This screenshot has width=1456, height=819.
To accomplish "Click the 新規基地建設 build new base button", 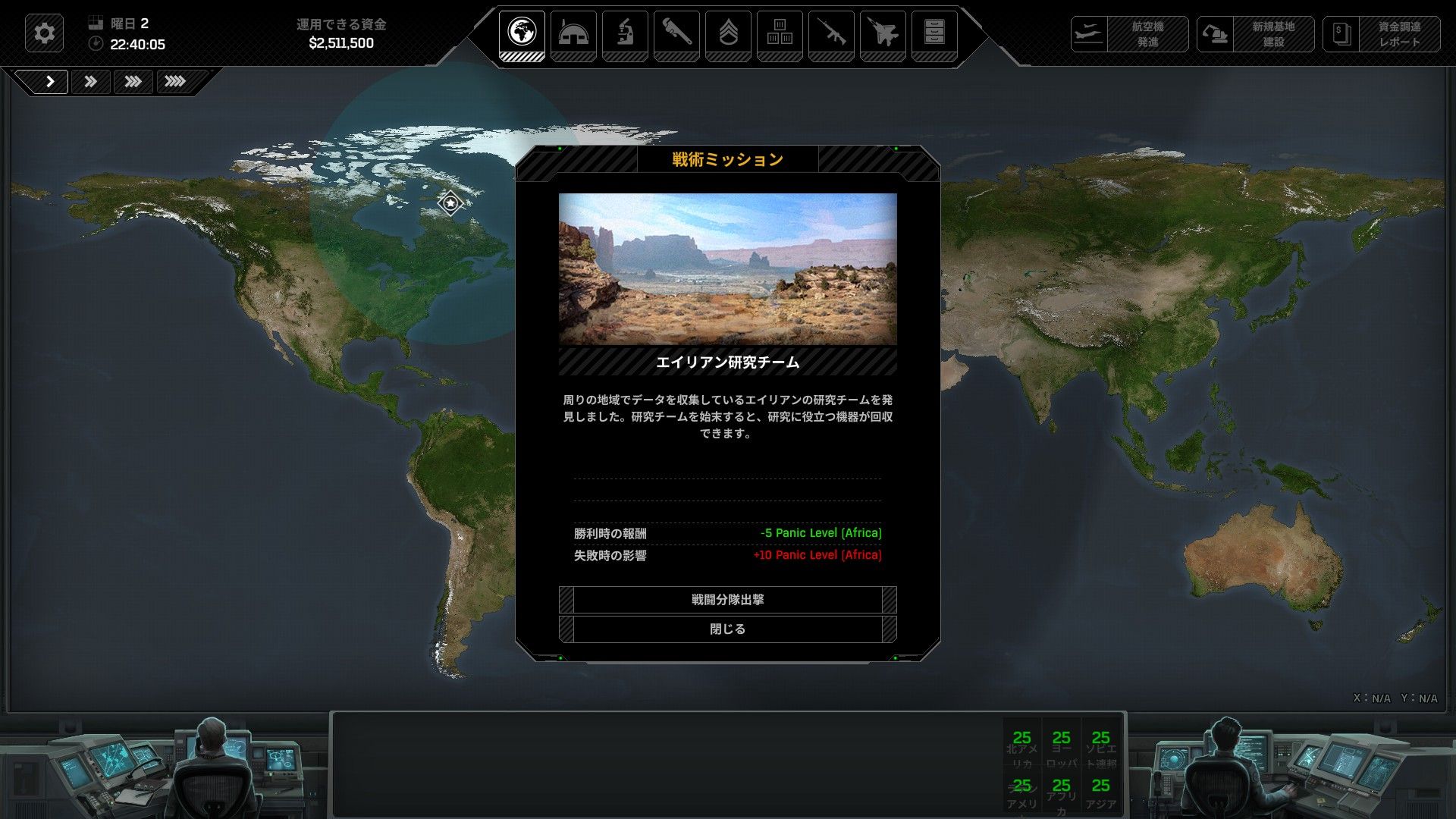I will point(1255,34).
